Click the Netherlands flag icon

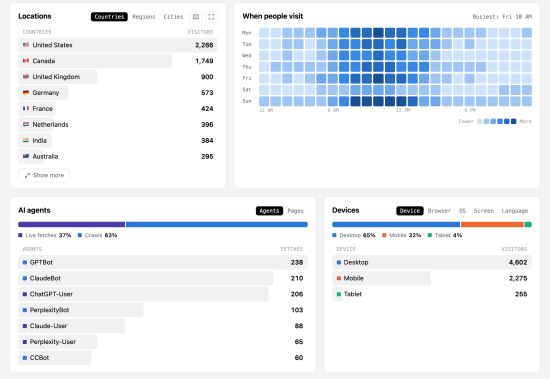click(26, 124)
